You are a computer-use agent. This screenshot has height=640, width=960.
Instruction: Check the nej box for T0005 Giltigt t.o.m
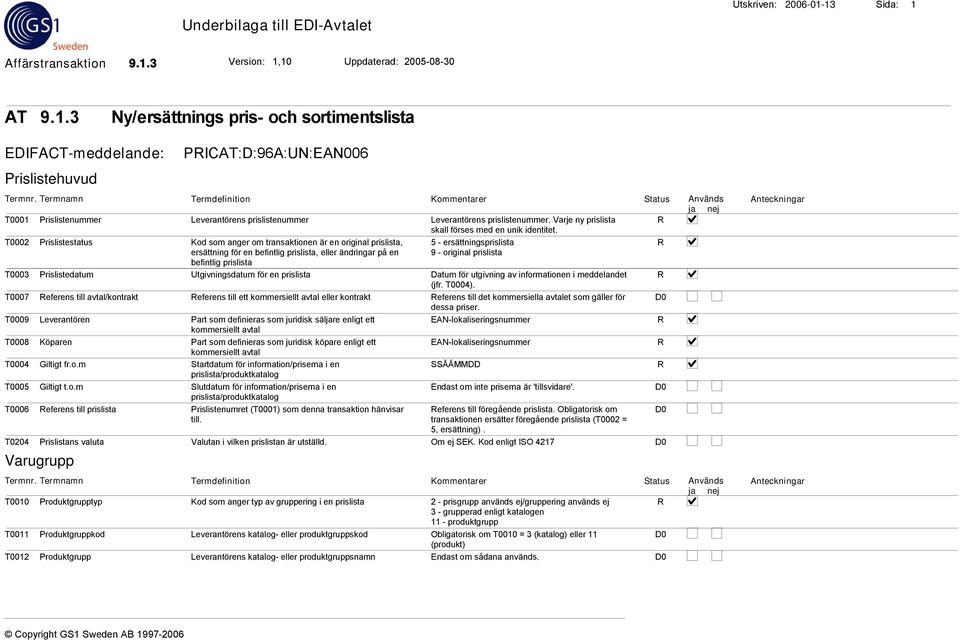point(716,386)
